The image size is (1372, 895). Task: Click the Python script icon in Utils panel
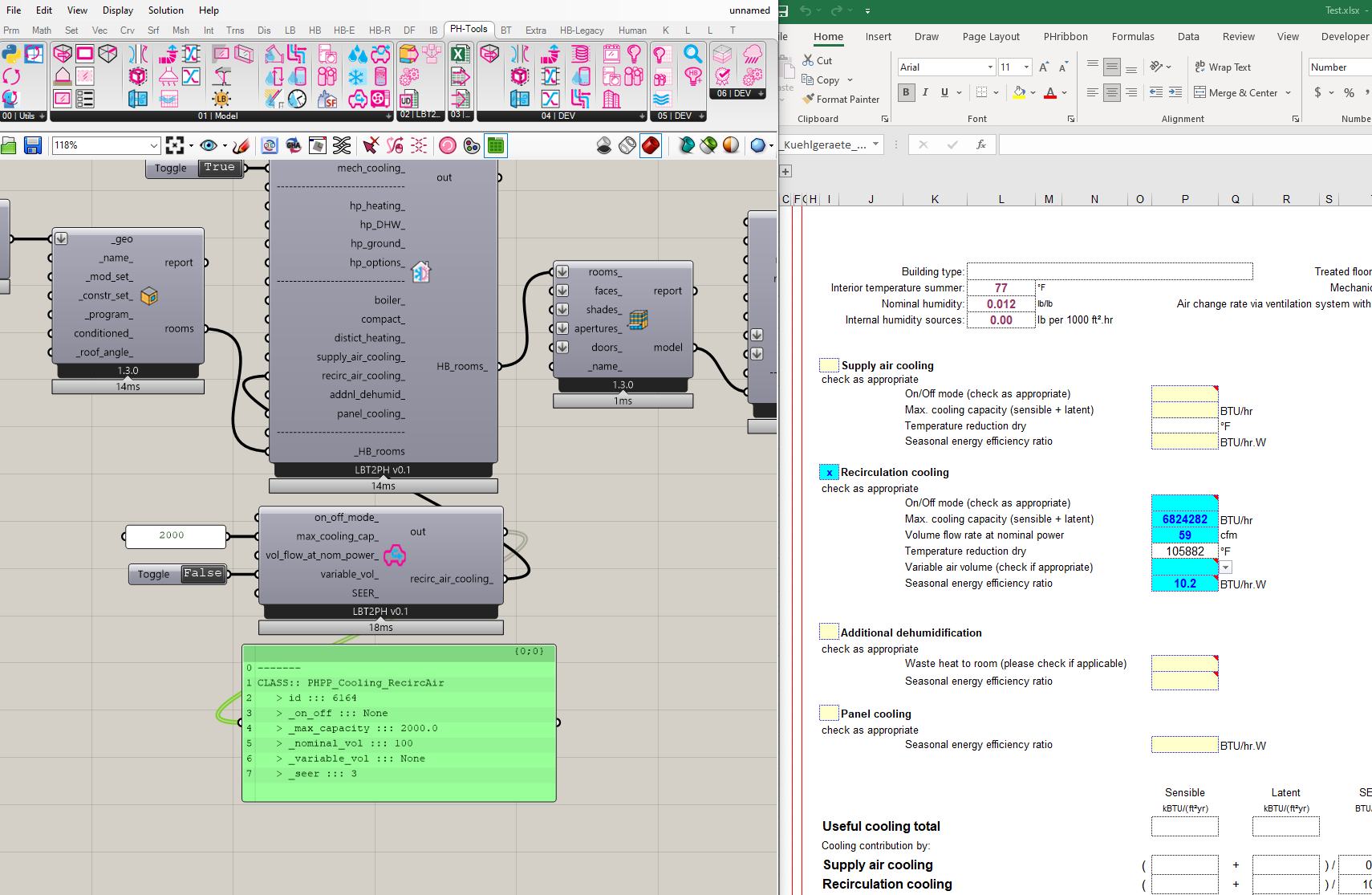(11, 54)
